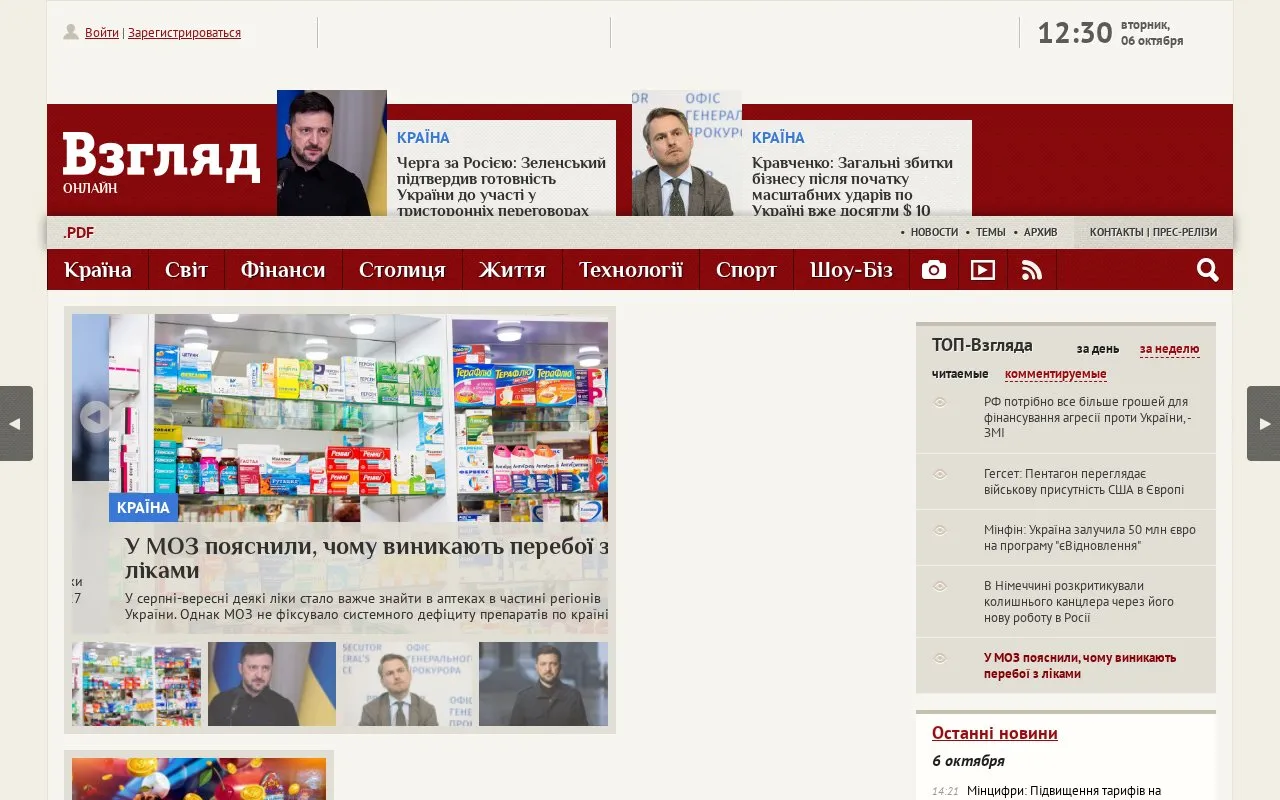The image size is (1280, 800).
Task: Click the user avatar icon beside Войти
Action: [x=71, y=32]
